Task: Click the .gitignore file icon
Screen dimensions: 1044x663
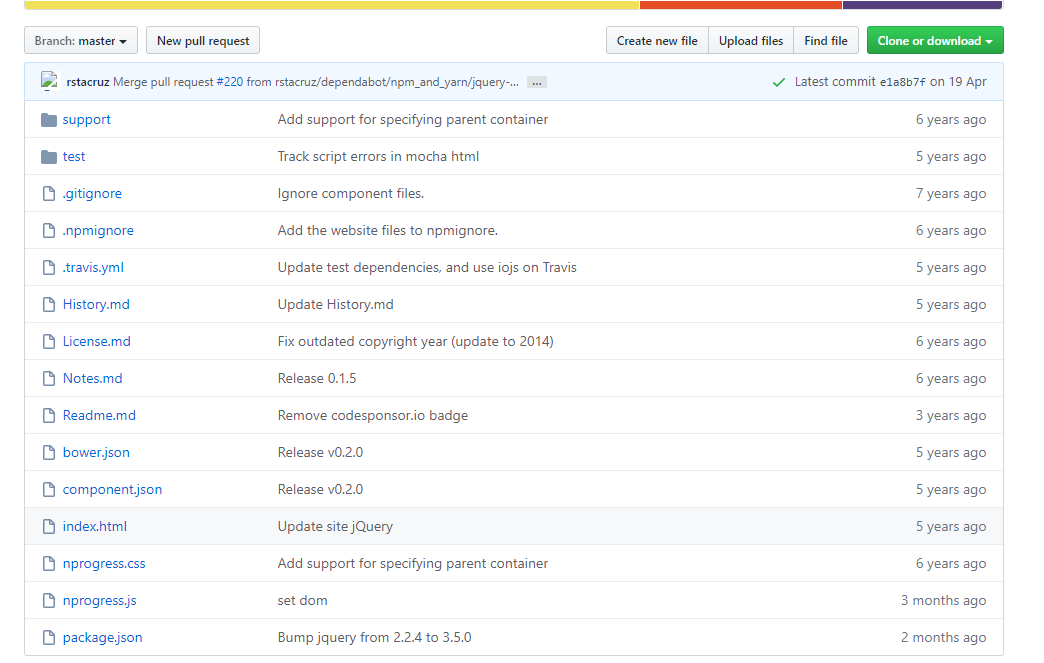Action: pyautogui.click(x=49, y=194)
